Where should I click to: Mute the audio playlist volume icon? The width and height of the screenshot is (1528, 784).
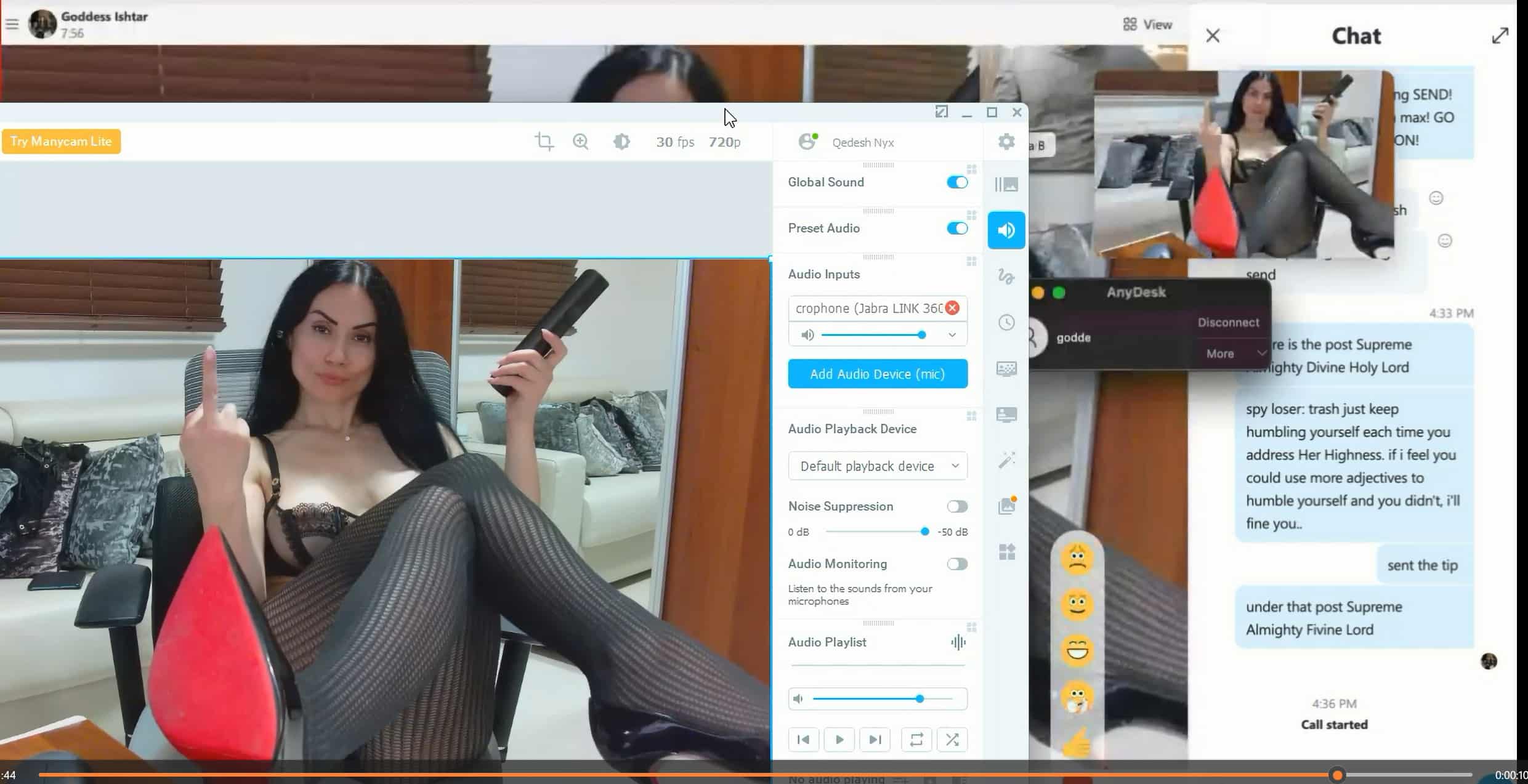(798, 699)
